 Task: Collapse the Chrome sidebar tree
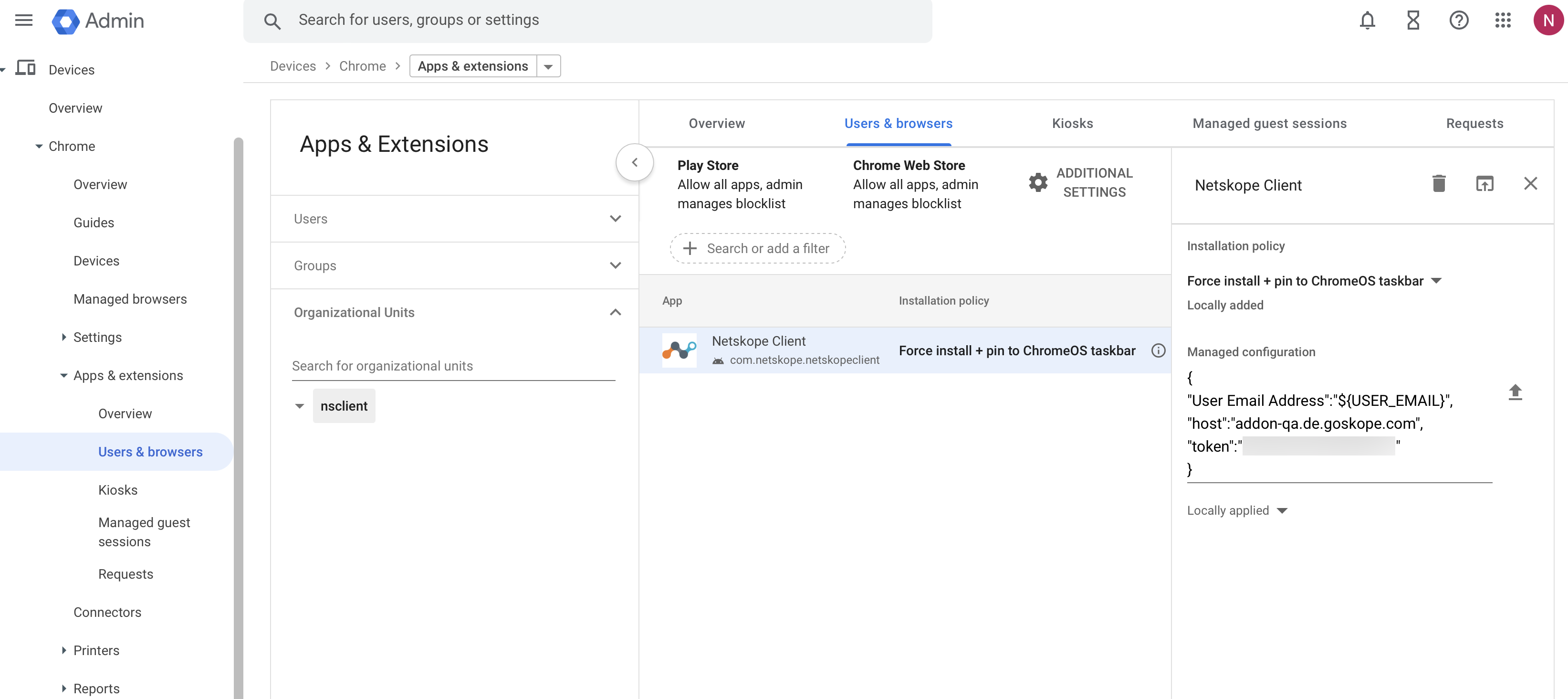pyautogui.click(x=39, y=146)
